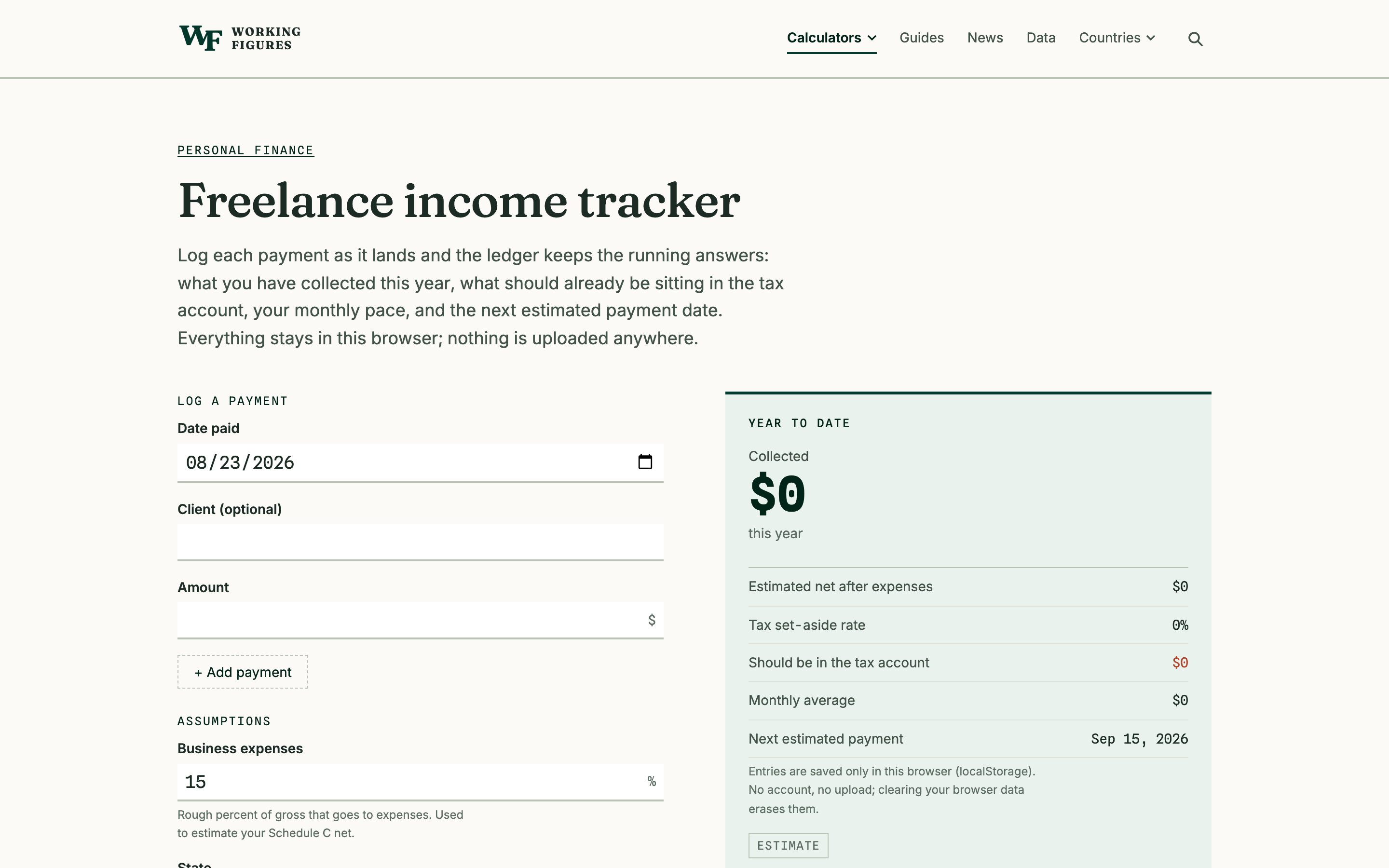Click the Assumptions section label

click(224, 721)
